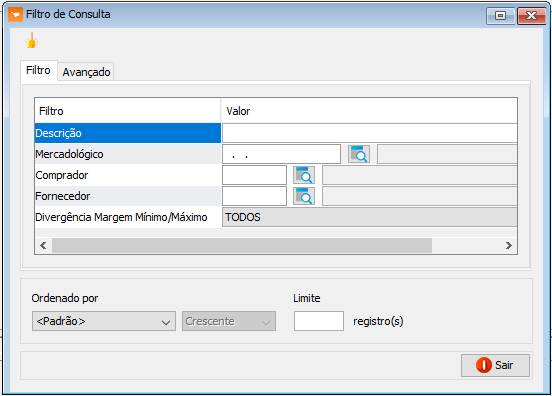
Task: Click the Mercadológico code input field
Action: click(x=281, y=154)
